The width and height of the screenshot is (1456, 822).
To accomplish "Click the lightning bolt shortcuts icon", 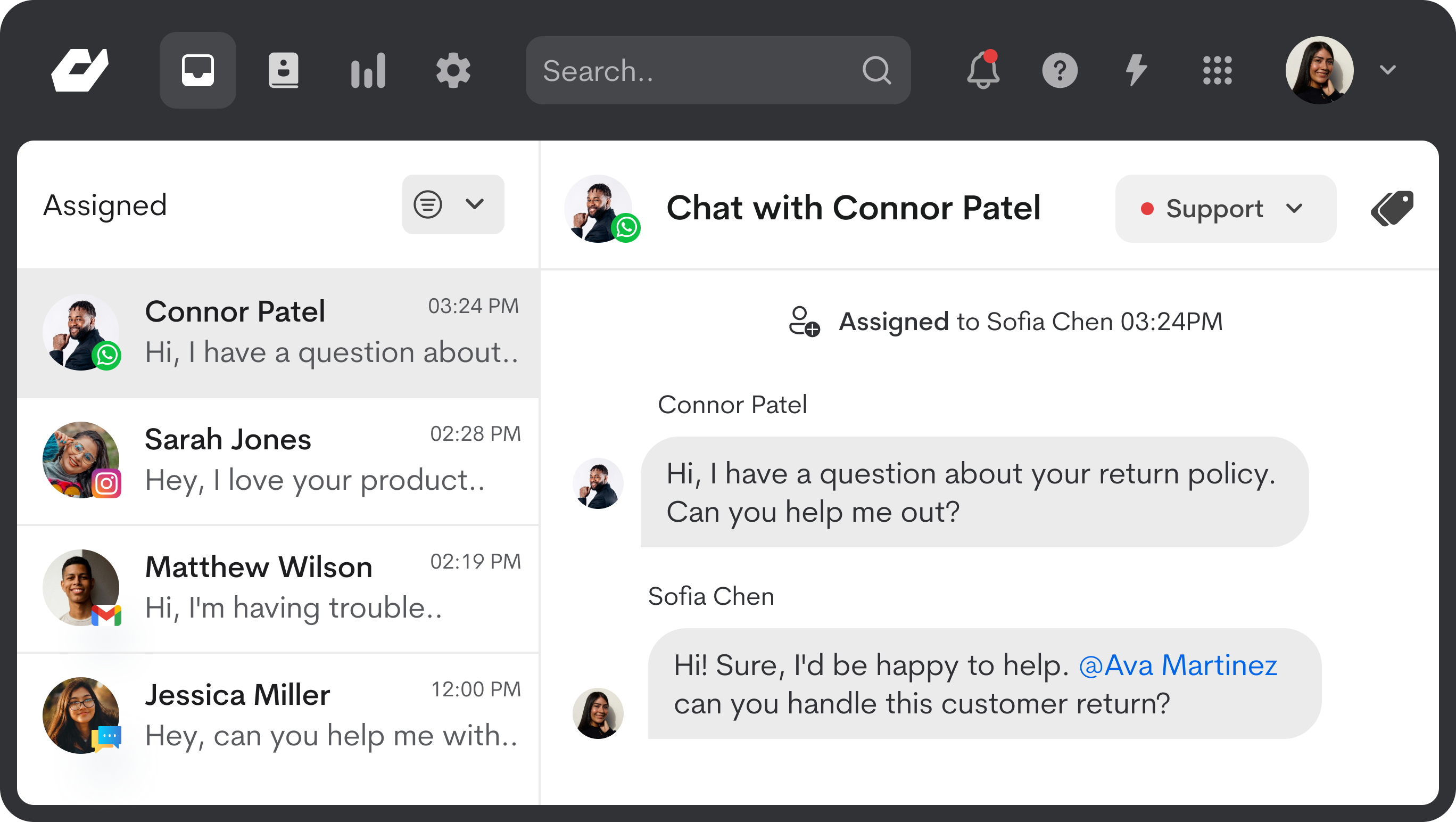I will click(1136, 70).
